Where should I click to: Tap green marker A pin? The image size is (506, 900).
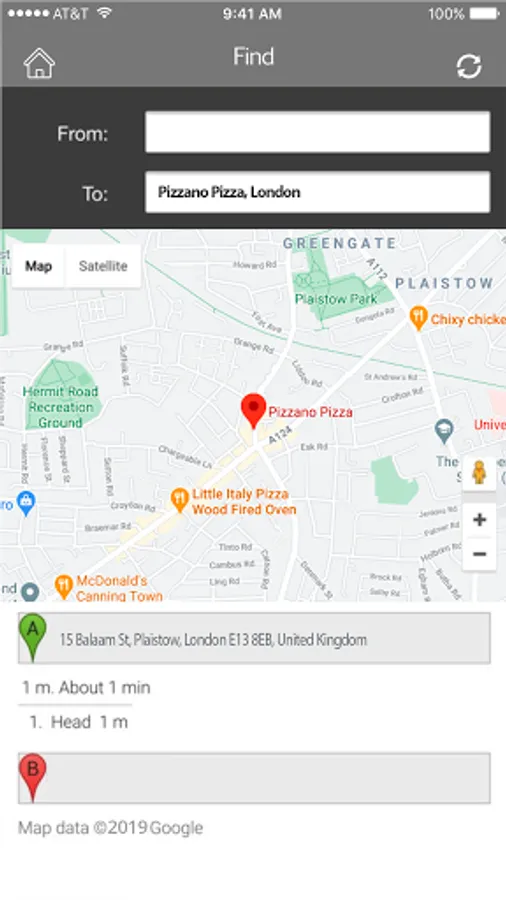tap(33, 636)
